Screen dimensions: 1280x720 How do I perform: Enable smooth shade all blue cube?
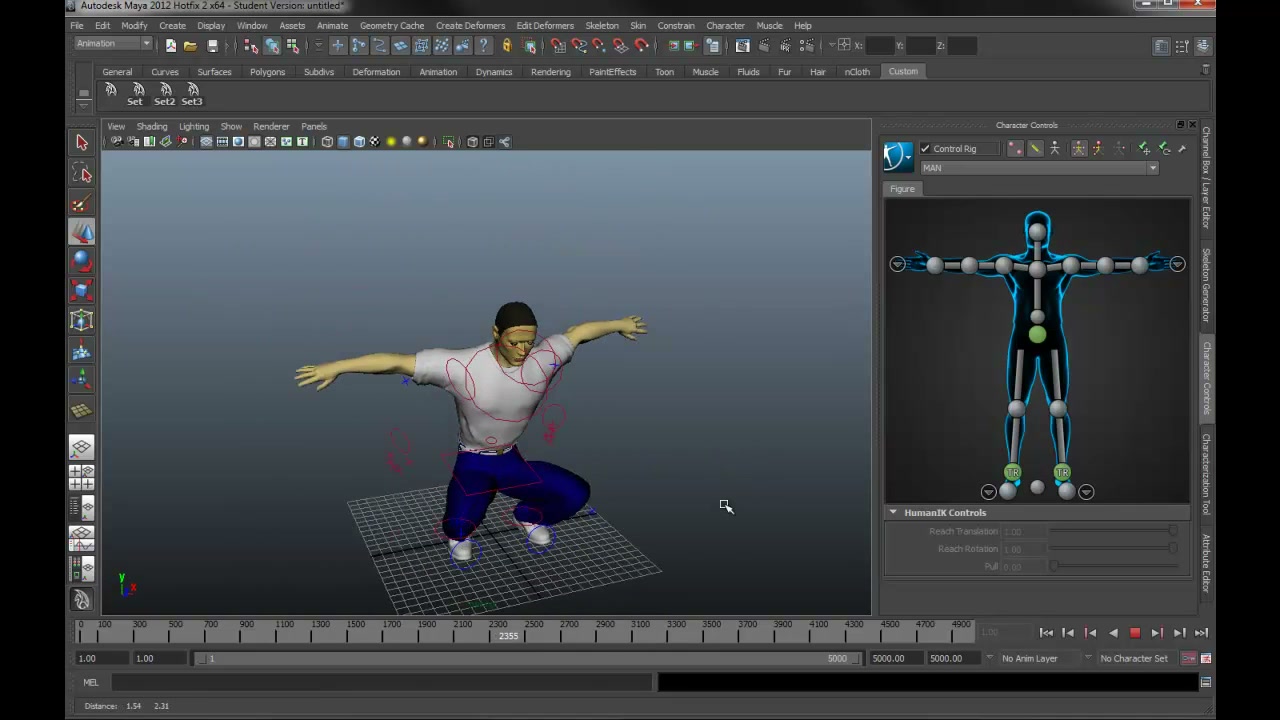coord(343,142)
